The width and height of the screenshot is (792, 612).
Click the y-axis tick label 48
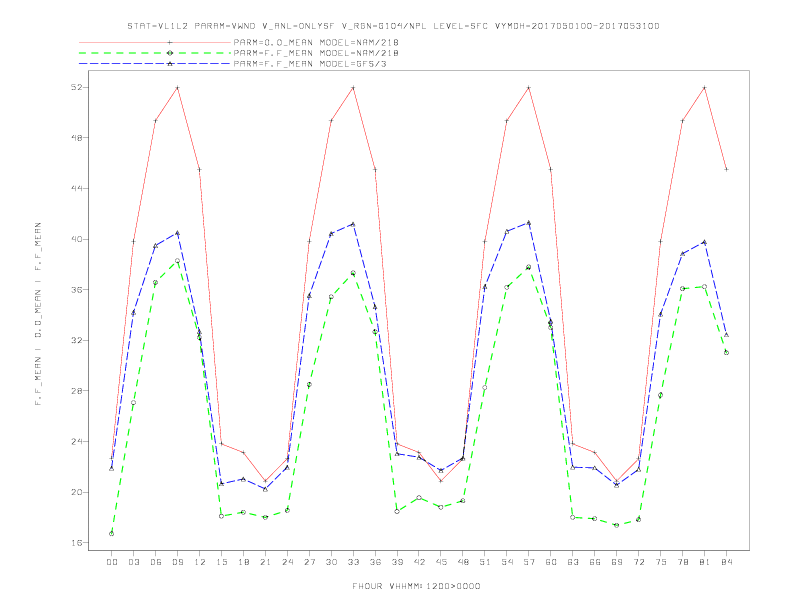coord(76,137)
